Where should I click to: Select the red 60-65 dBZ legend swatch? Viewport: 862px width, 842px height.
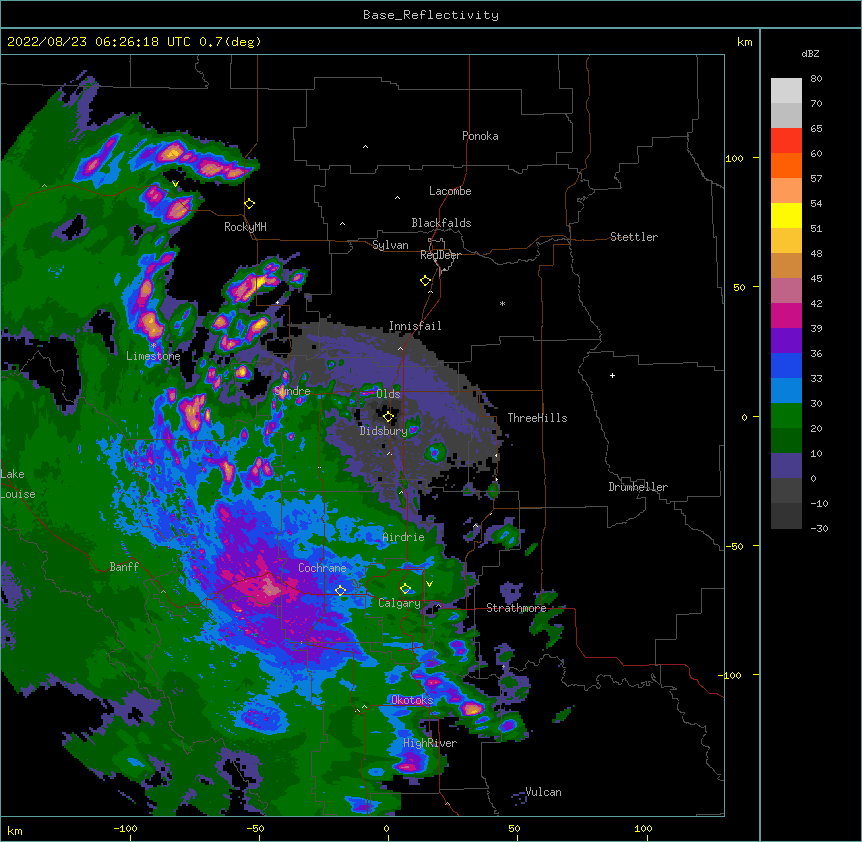click(786, 141)
